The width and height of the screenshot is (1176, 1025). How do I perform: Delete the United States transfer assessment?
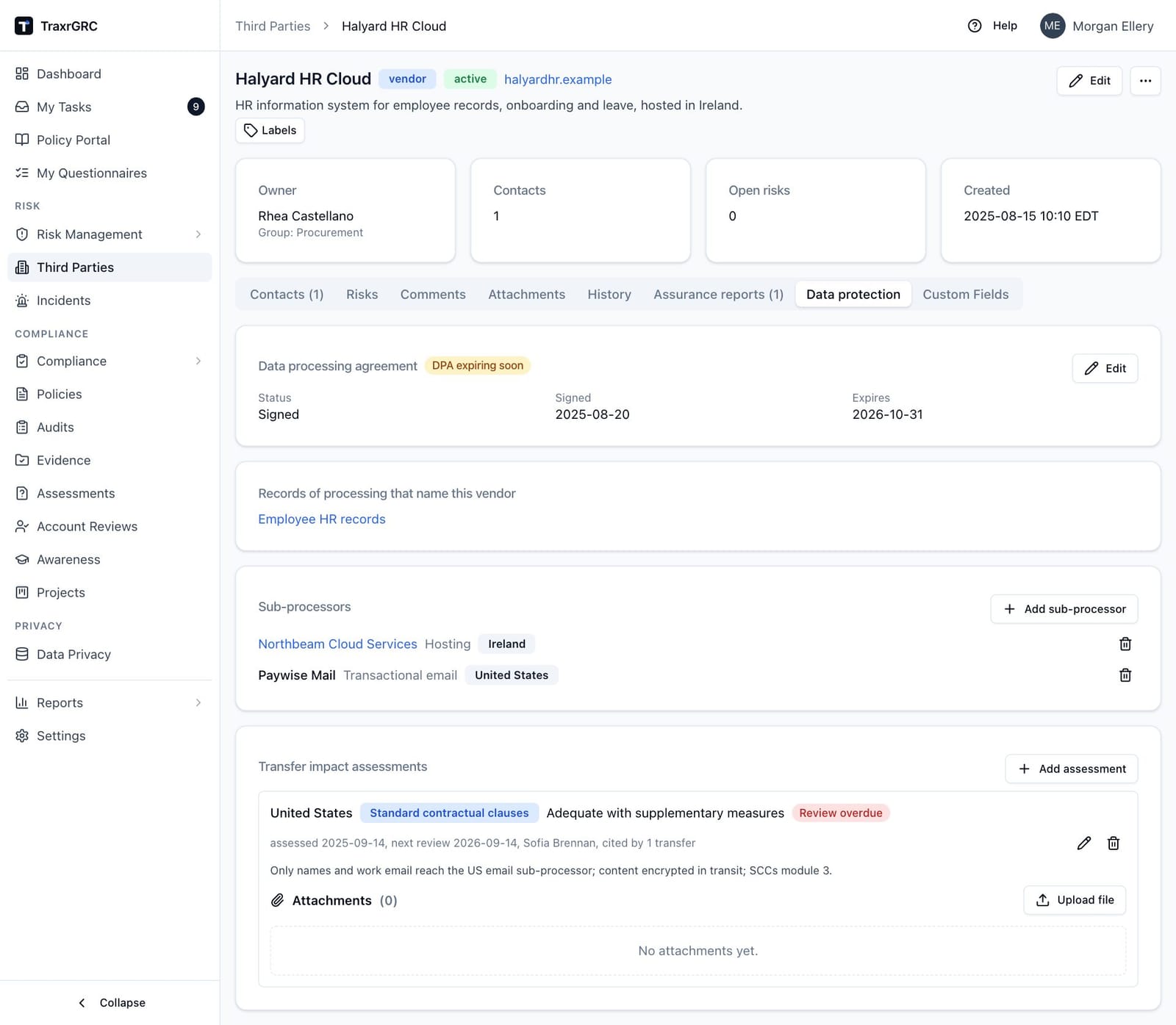click(x=1114, y=843)
